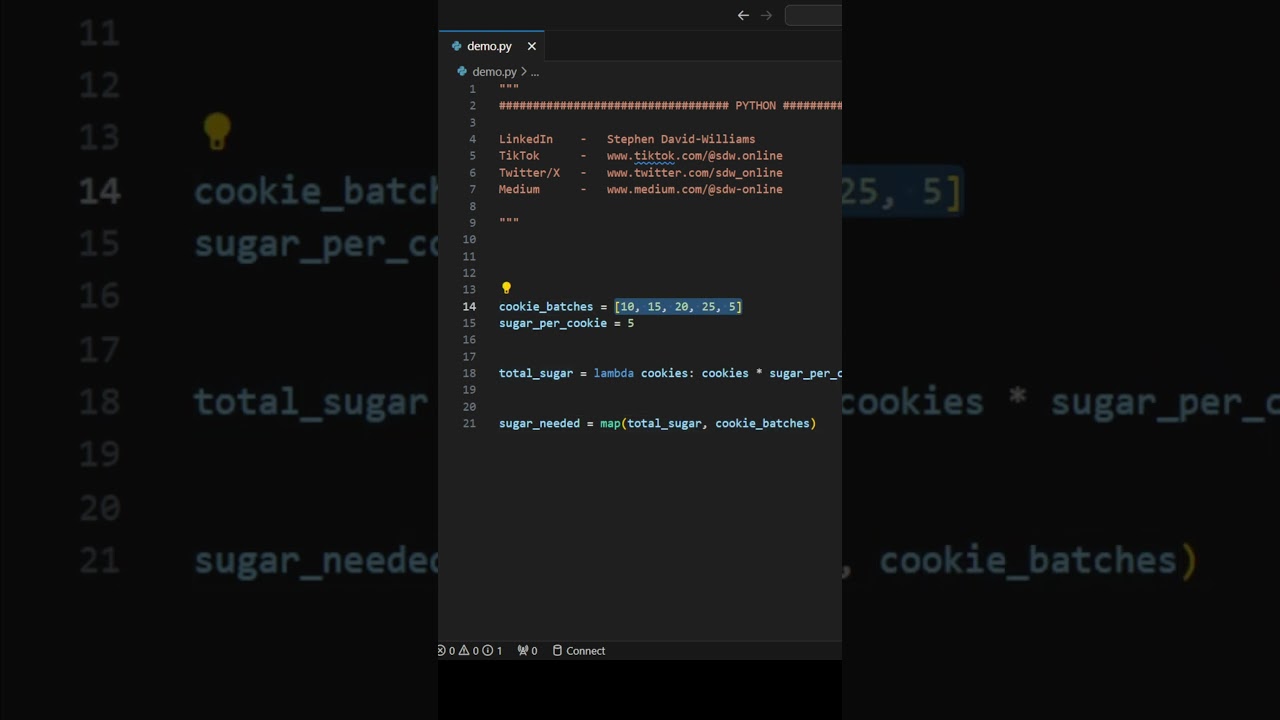Screen dimensions: 1280x720
Task: Click the Python file icon on demo.py tab
Action: tap(456, 46)
